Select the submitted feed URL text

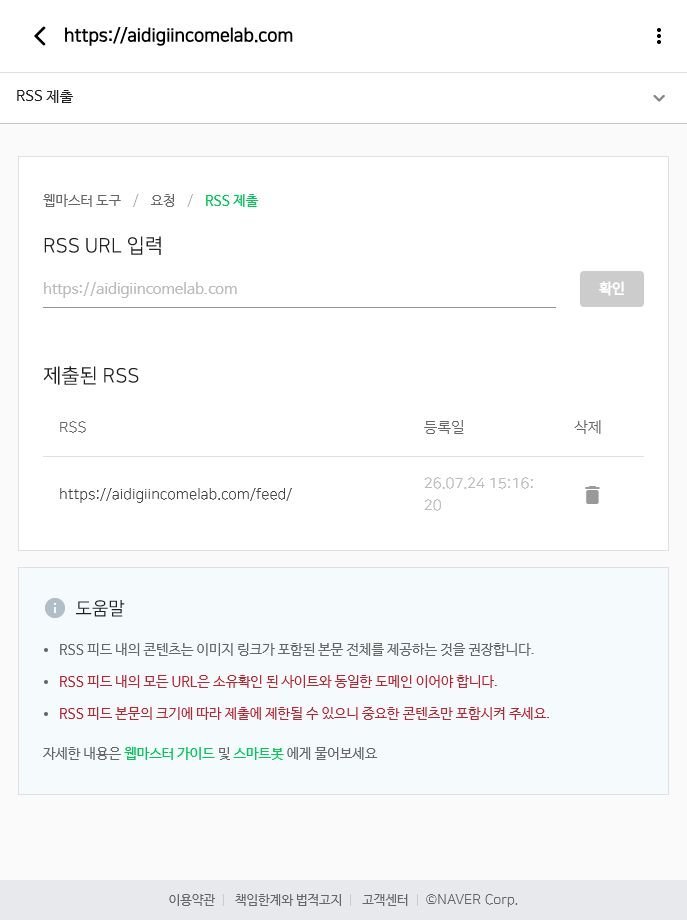click(x=175, y=494)
